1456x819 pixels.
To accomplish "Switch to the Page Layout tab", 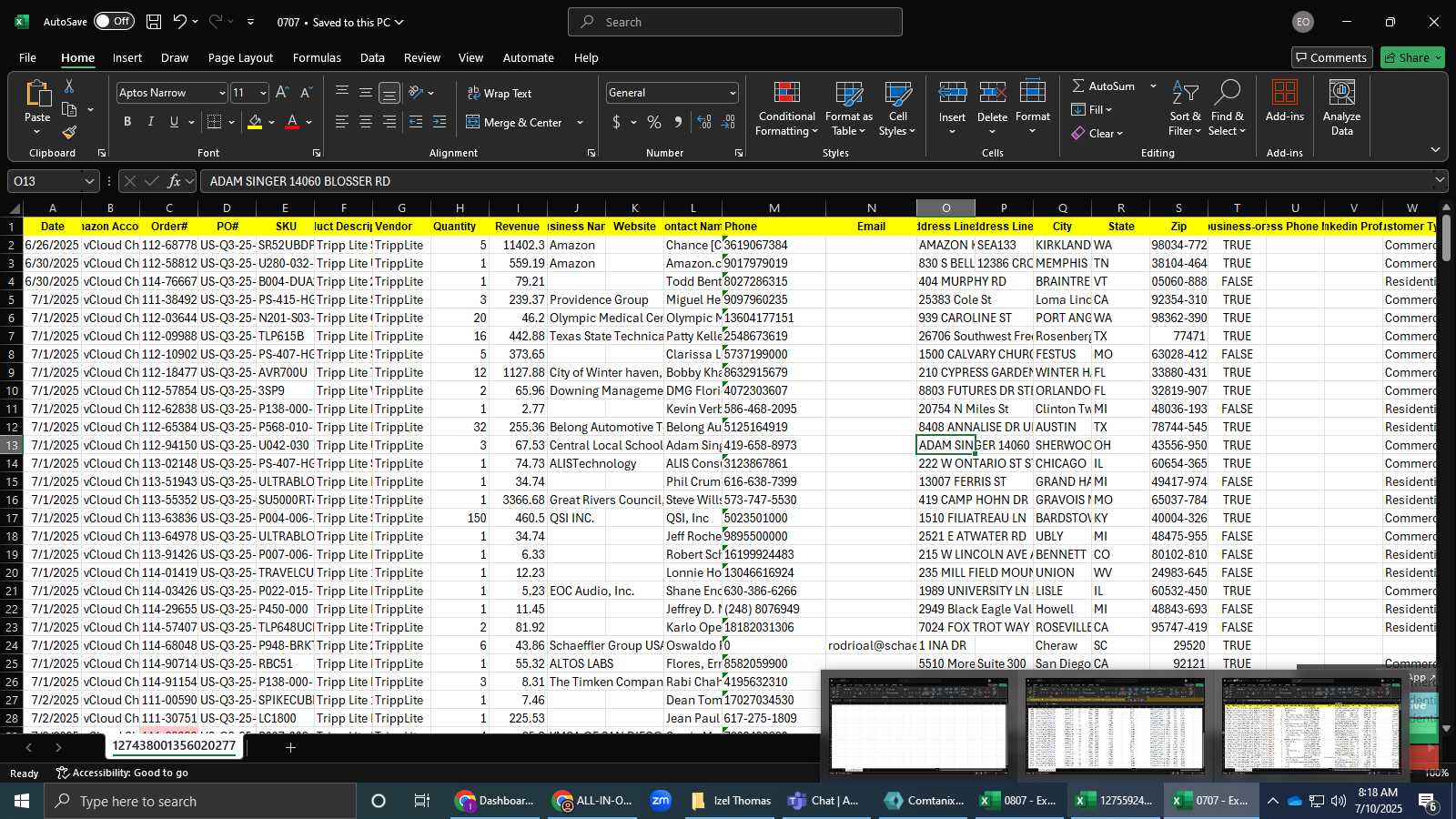I will click(240, 57).
